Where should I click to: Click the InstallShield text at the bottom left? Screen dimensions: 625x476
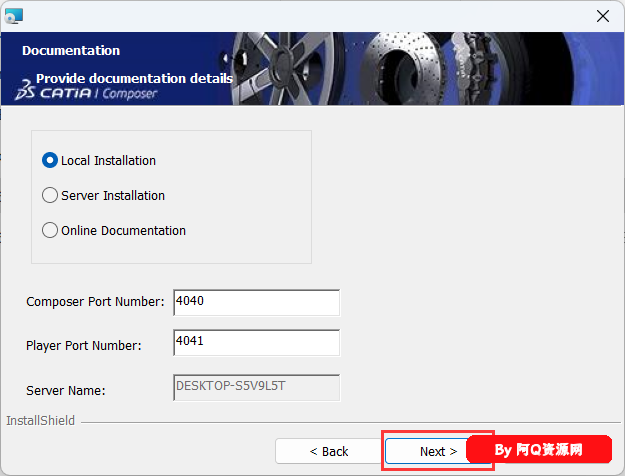pos(41,421)
